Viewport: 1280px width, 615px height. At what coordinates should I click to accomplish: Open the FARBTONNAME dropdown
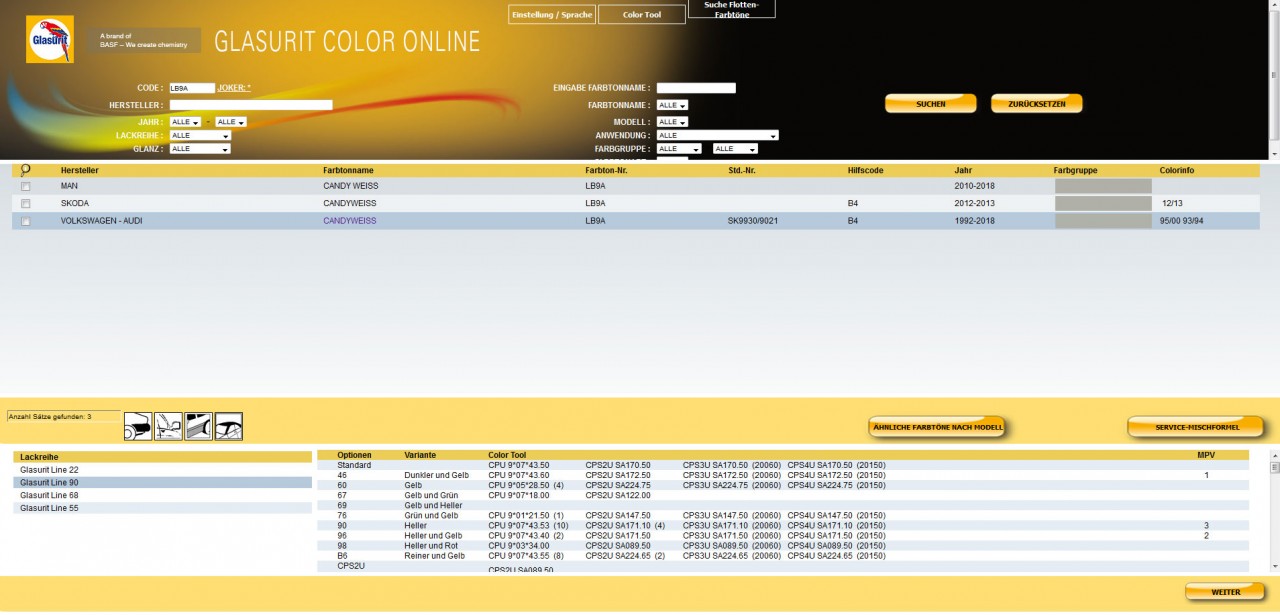[x=672, y=105]
